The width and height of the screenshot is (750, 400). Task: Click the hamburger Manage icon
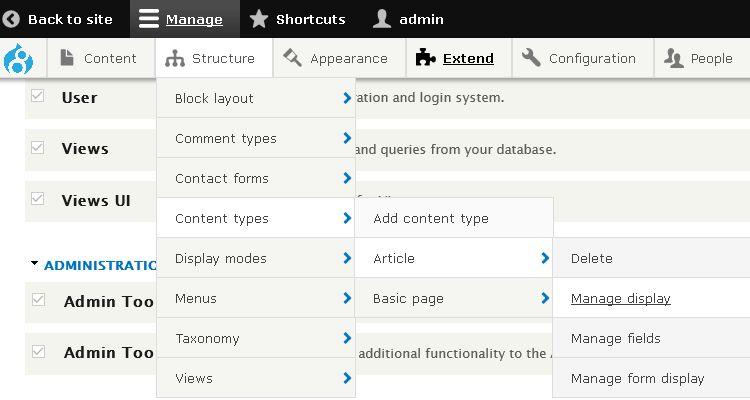[149, 19]
